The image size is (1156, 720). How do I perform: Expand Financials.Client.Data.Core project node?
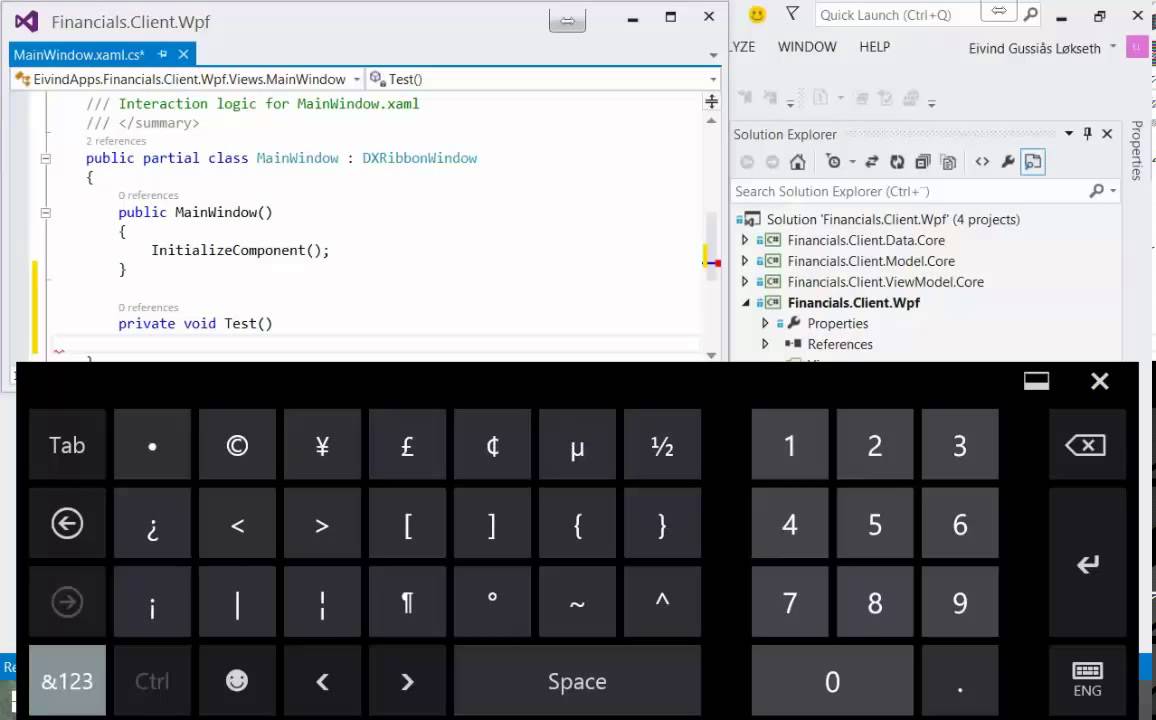(745, 240)
